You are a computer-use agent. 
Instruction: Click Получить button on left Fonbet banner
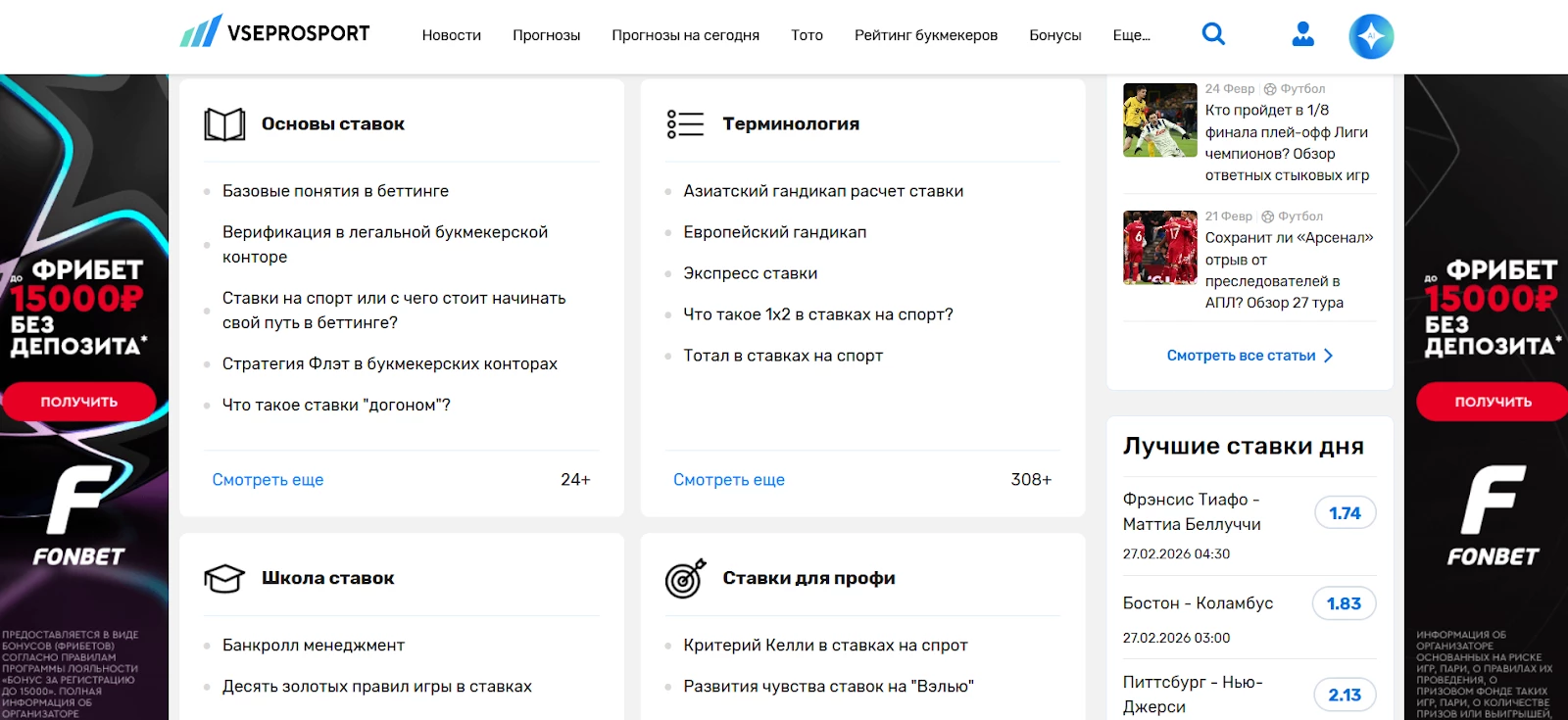coord(78,402)
